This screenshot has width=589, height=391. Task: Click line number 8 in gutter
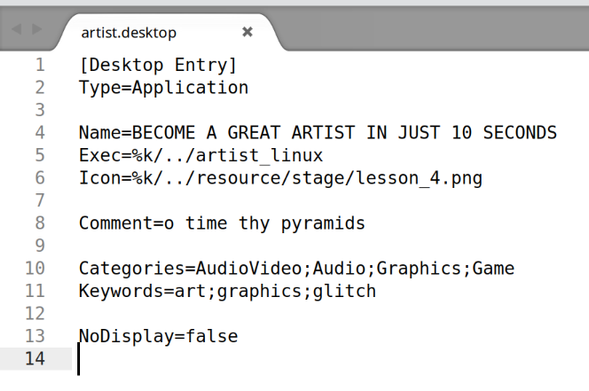click(40, 223)
